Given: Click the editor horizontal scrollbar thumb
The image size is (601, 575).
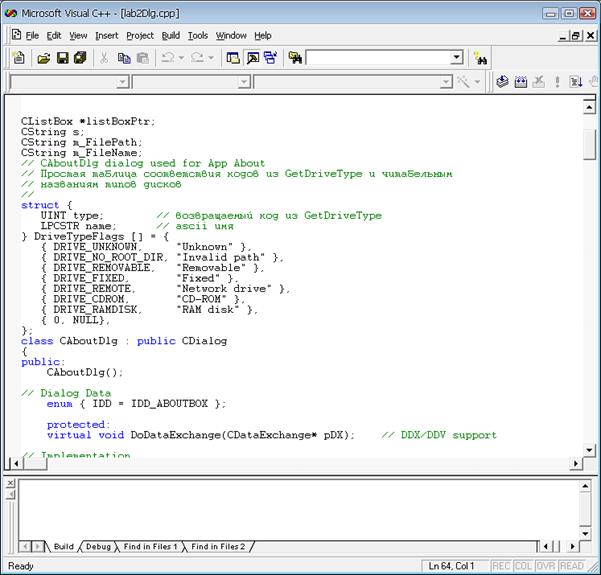Looking at the screenshot, I should tap(35, 464).
